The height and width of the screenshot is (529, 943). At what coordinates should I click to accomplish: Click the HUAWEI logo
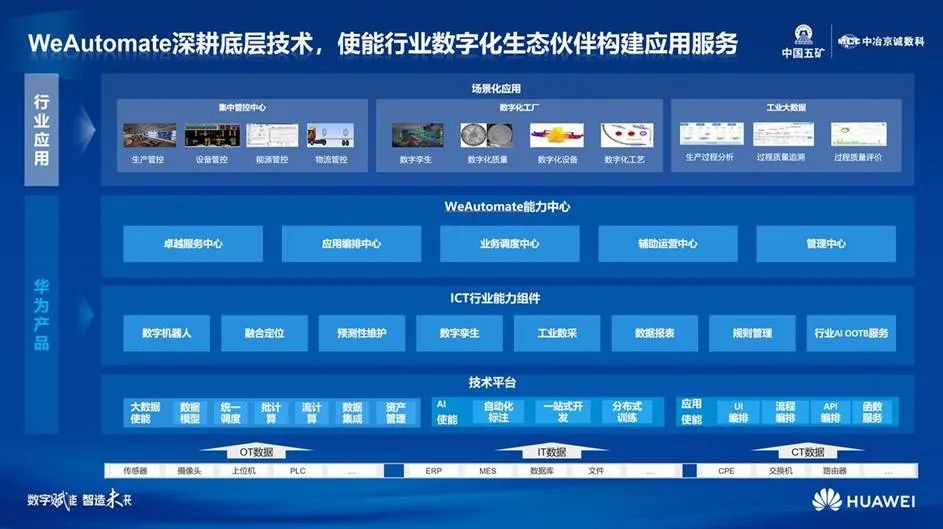point(864,500)
